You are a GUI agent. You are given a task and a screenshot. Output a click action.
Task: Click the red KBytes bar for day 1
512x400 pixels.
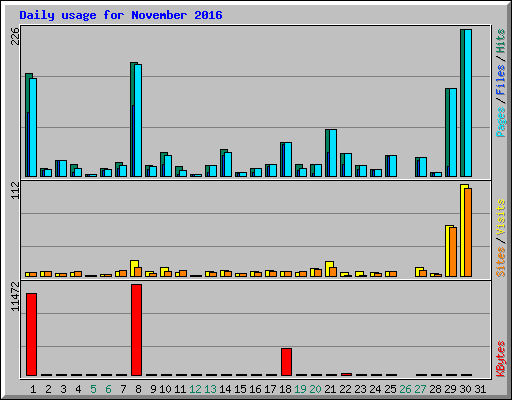pyautogui.click(x=31, y=334)
